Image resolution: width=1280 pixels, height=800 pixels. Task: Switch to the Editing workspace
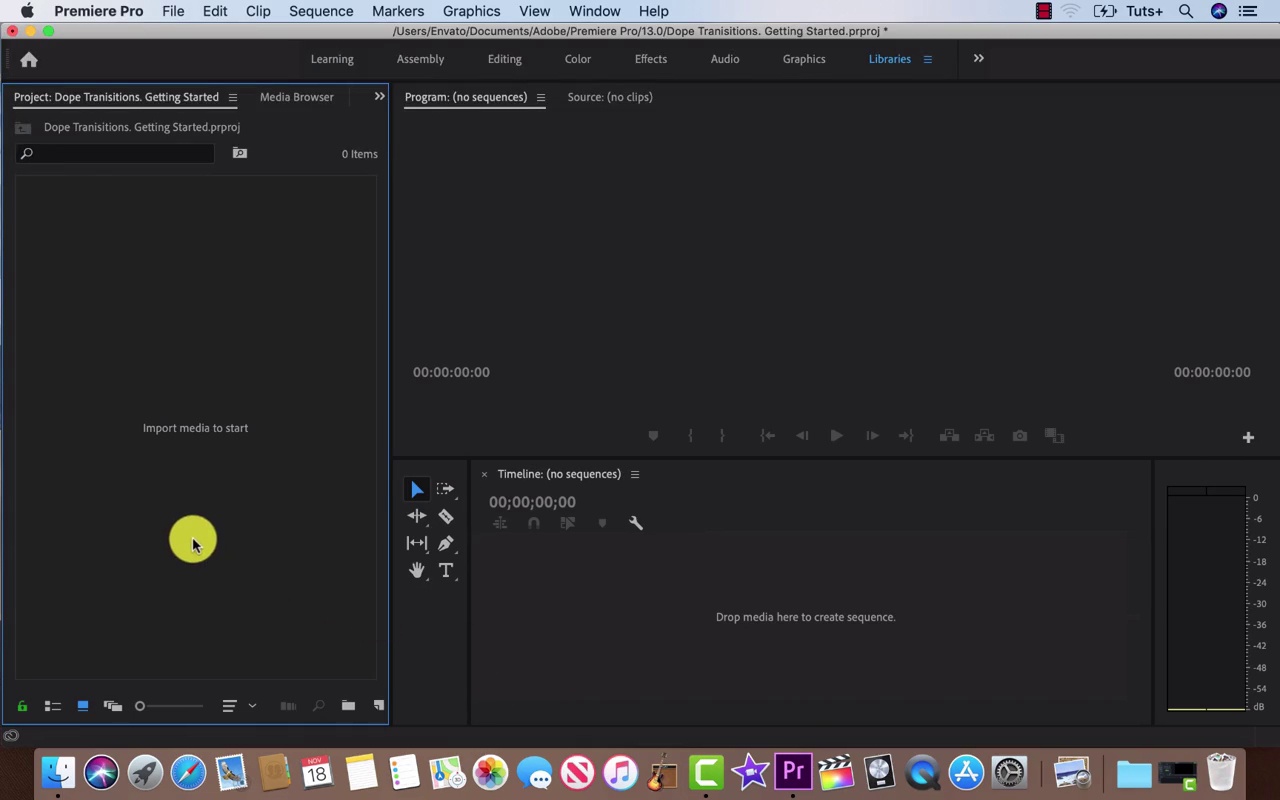504,59
